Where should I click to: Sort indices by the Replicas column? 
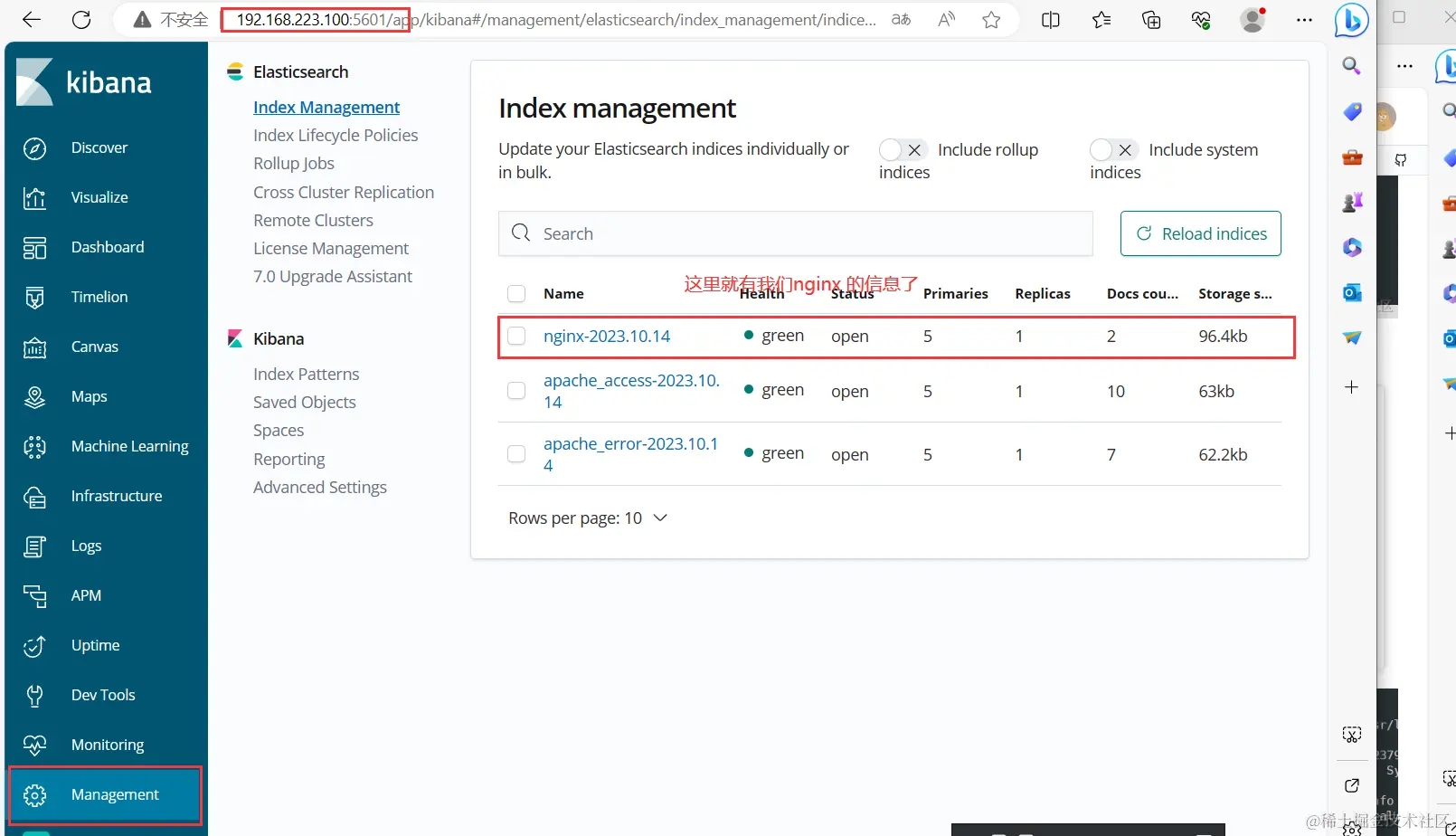click(1043, 293)
